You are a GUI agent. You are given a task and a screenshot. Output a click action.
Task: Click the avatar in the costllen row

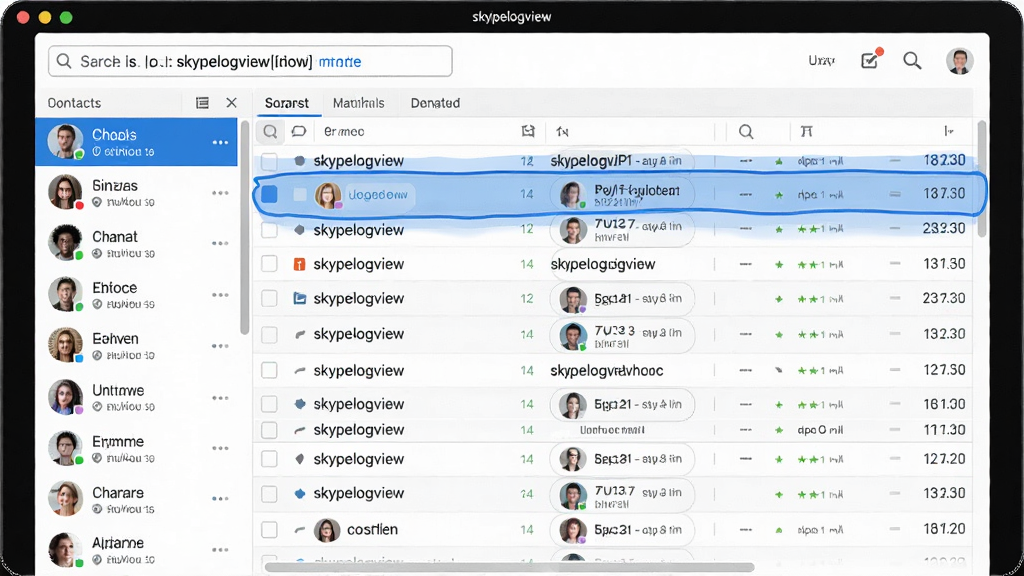coord(327,530)
